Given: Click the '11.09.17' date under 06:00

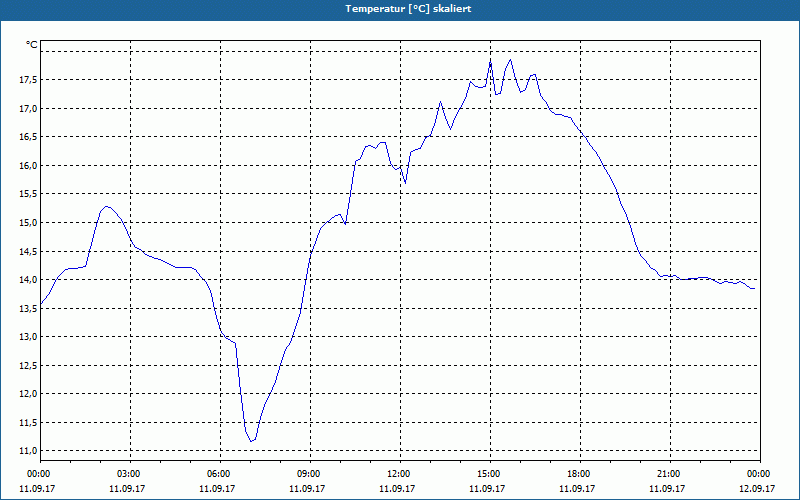Looking at the screenshot, I should click(217, 488).
